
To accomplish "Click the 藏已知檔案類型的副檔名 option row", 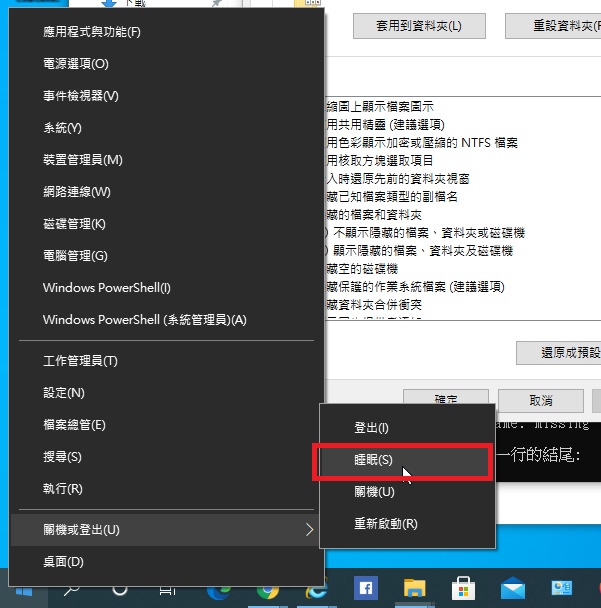I will tap(392, 197).
